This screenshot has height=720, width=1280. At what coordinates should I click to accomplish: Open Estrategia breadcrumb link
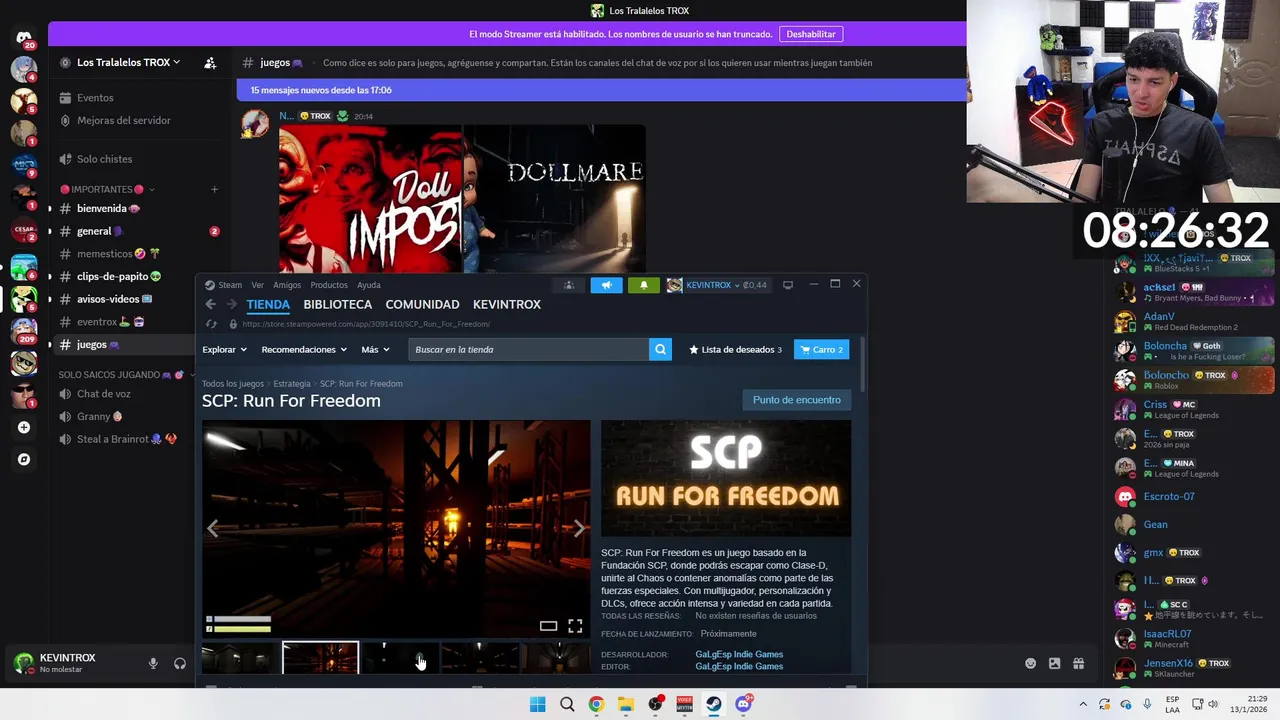coord(292,384)
